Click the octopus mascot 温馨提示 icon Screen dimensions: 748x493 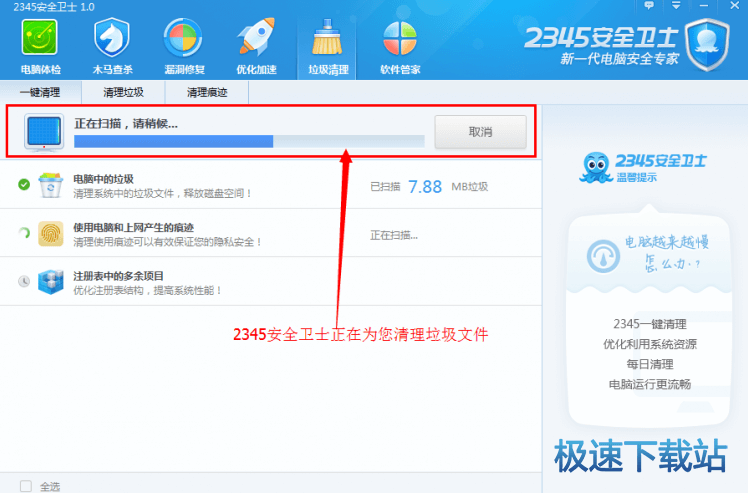[x=595, y=168]
